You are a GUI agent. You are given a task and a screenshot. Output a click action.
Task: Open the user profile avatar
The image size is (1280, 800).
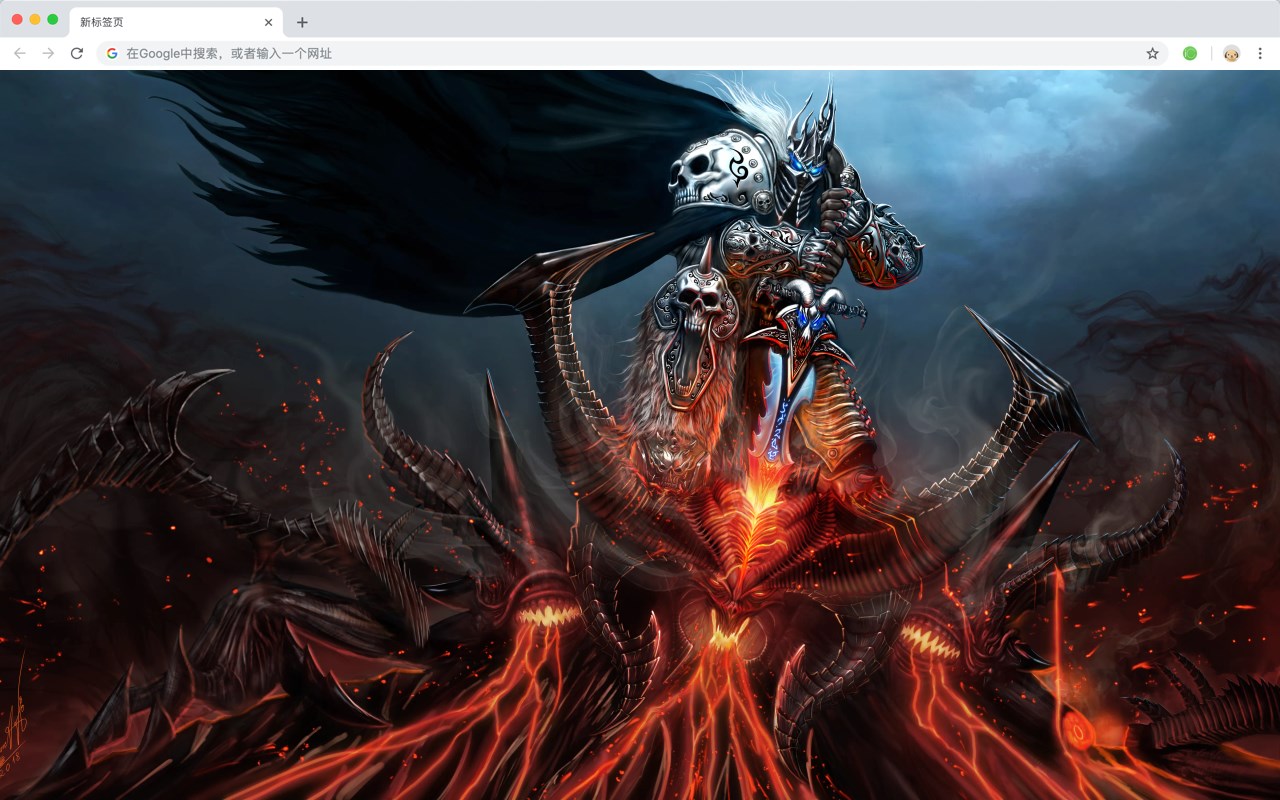(x=1232, y=53)
